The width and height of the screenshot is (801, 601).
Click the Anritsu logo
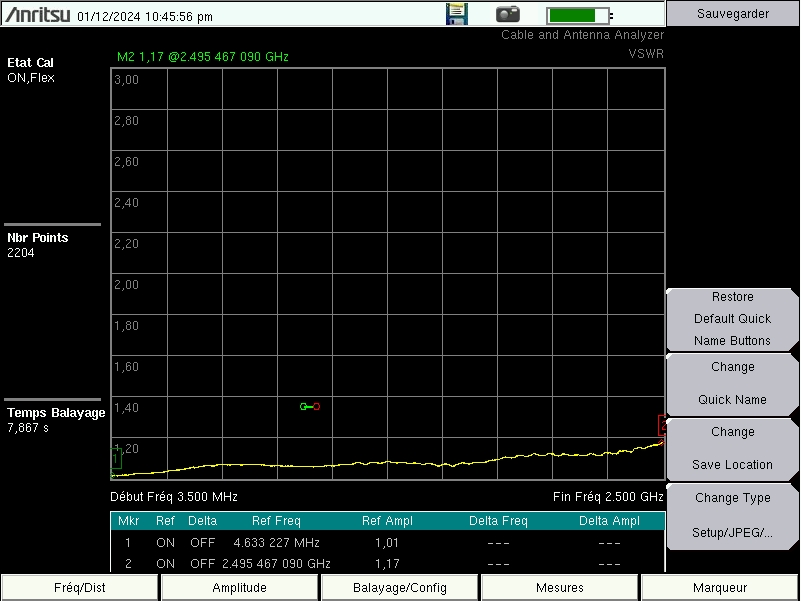click(38, 16)
